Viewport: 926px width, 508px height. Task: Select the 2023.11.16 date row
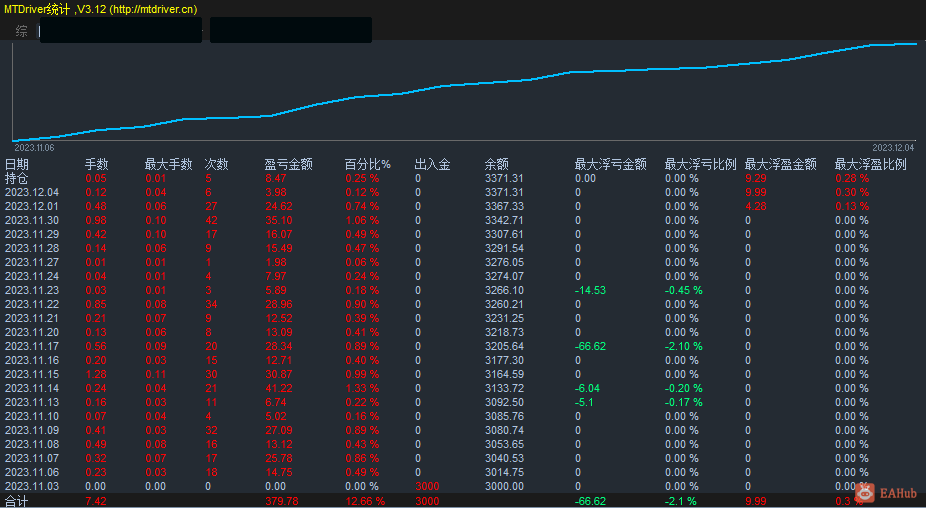point(32,360)
